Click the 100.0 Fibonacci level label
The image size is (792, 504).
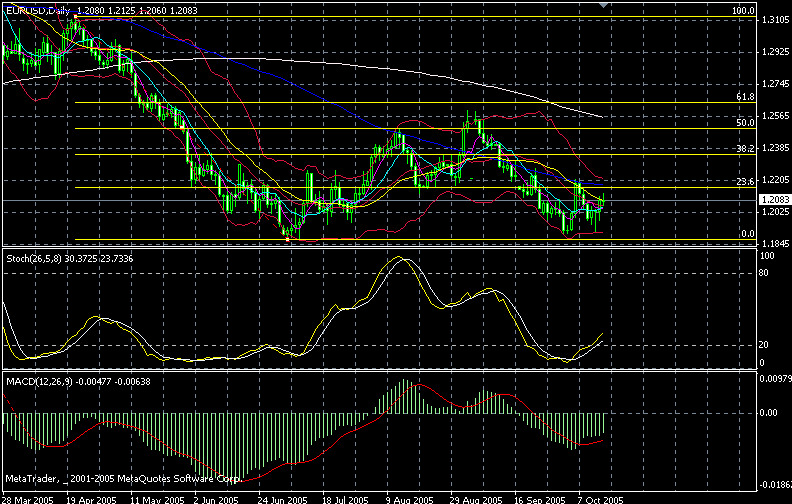click(x=741, y=11)
